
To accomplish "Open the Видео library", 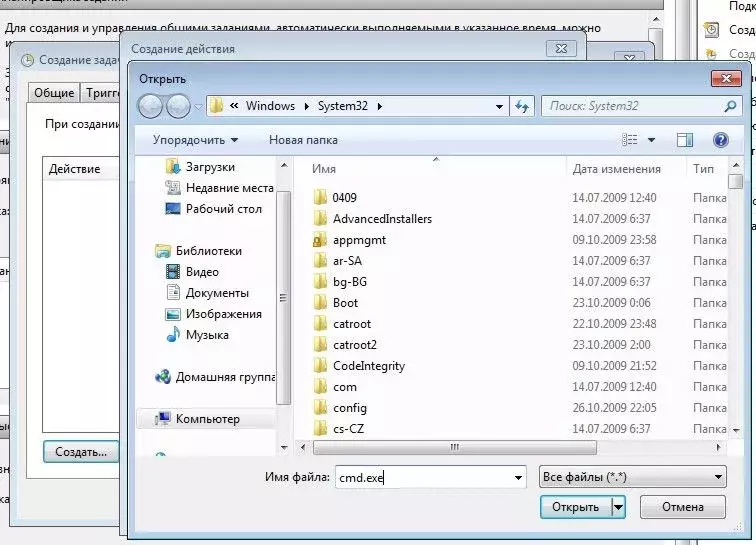I will (192, 272).
